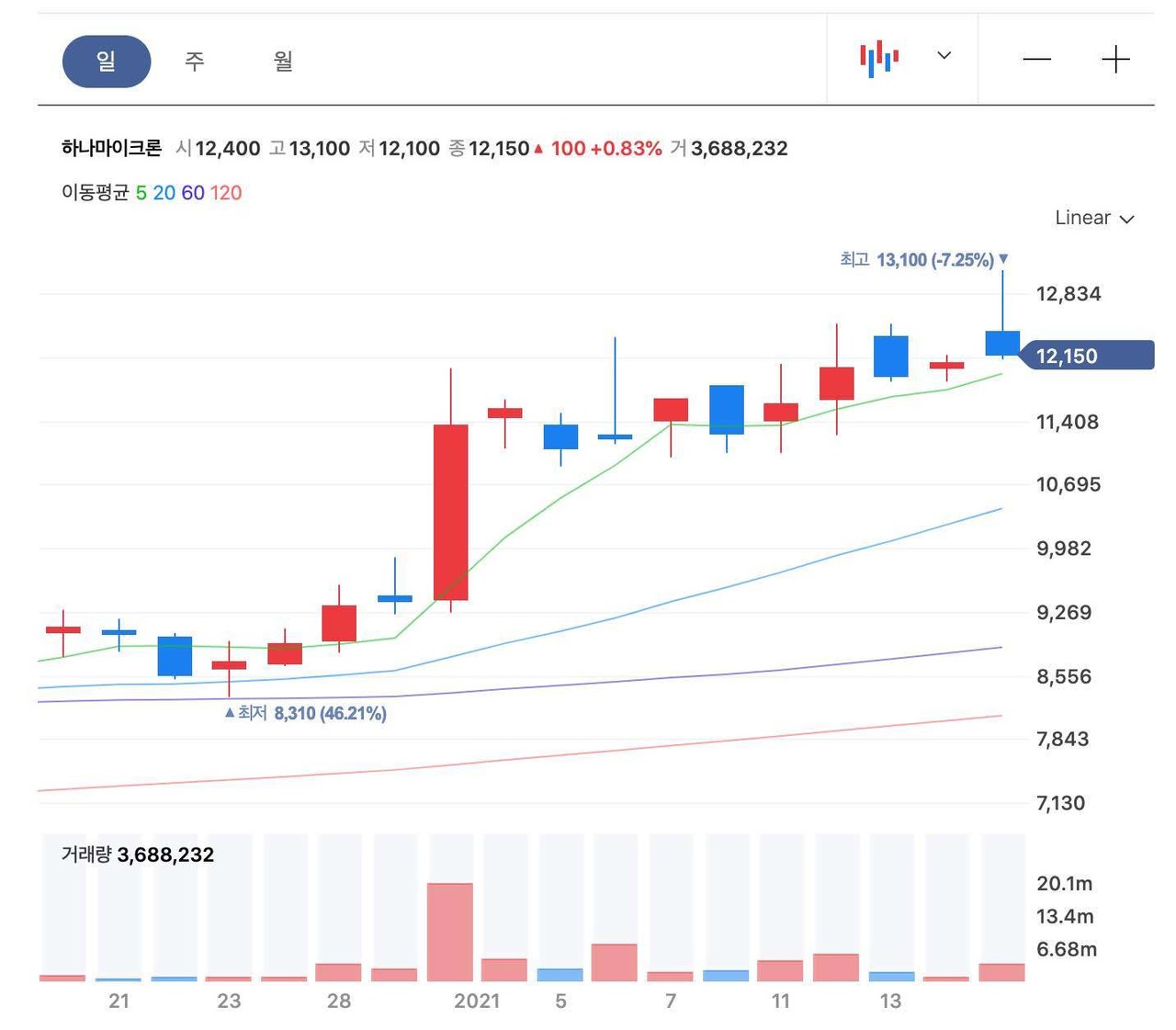This screenshot has height=1030, width=1176.
Task: Click the large red candle before 2021
Action: pyautogui.click(x=450, y=512)
